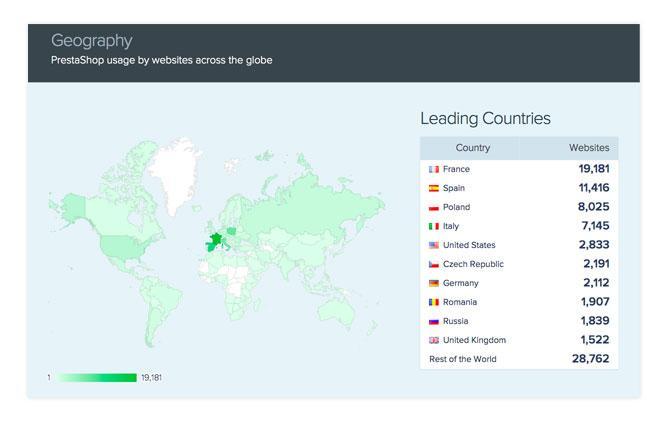Click Alaska on the world map
This screenshot has height=425, width=665.
coord(73,207)
